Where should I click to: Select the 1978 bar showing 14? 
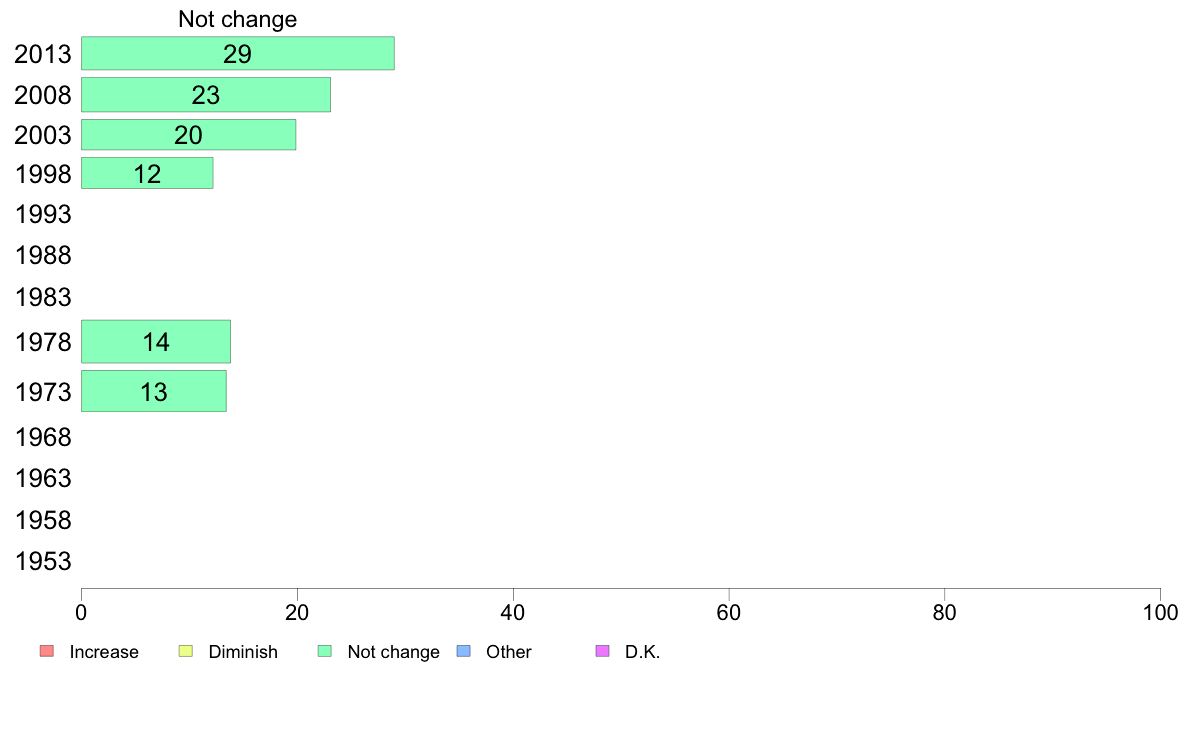[156, 342]
